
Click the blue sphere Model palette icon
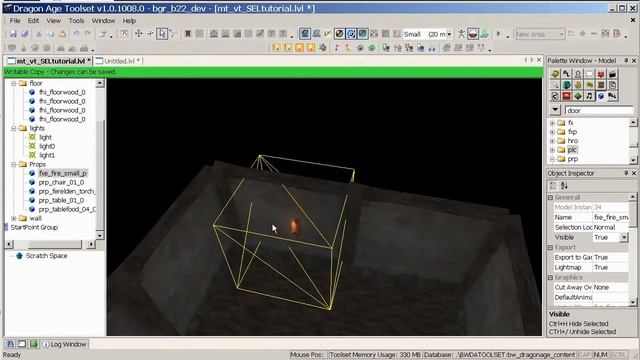[x=600, y=96]
